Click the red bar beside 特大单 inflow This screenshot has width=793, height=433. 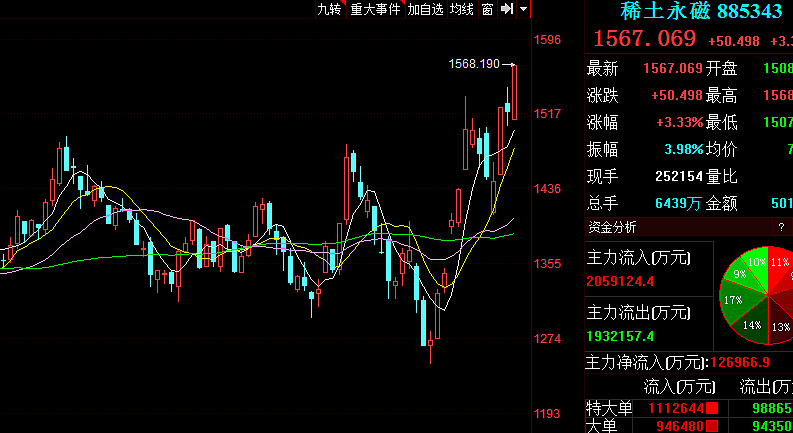pos(712,408)
